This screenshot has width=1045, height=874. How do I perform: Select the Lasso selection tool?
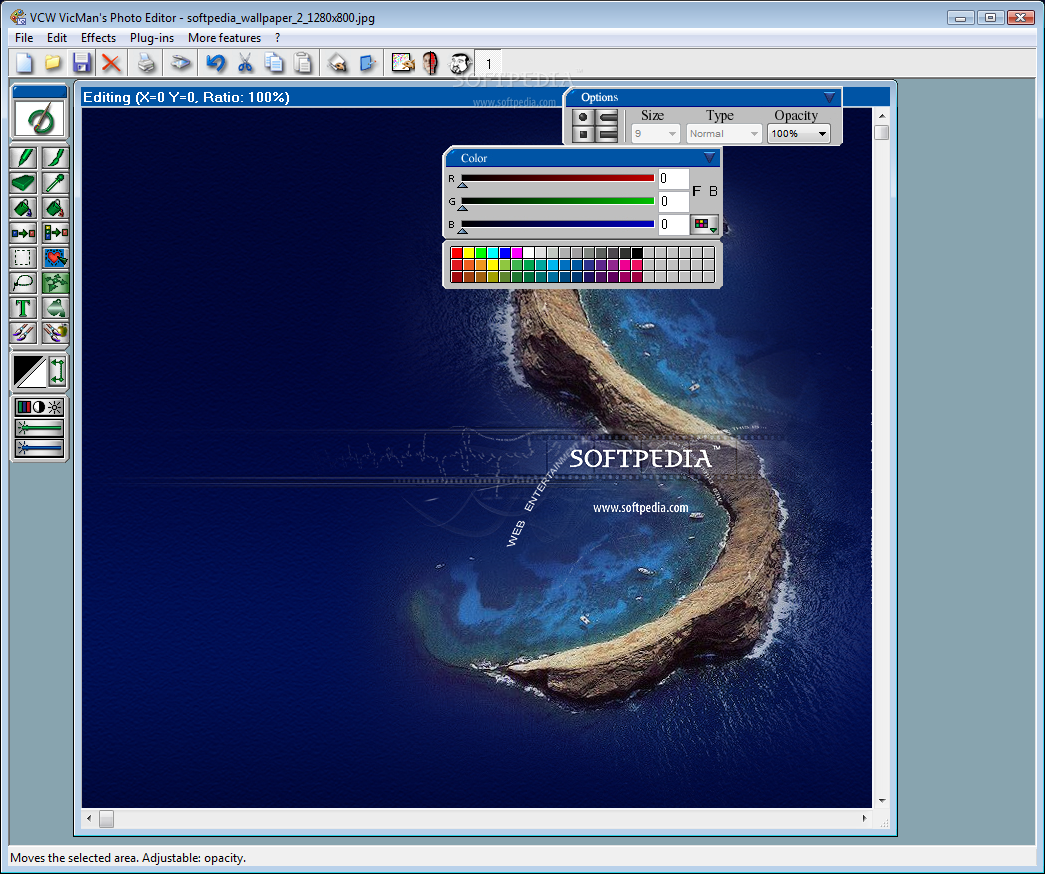point(24,283)
